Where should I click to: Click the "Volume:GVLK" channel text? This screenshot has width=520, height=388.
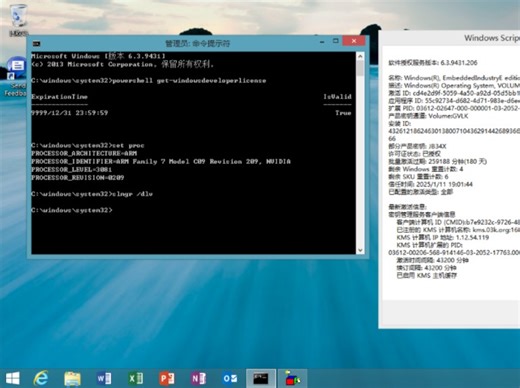pyautogui.click(x=448, y=116)
